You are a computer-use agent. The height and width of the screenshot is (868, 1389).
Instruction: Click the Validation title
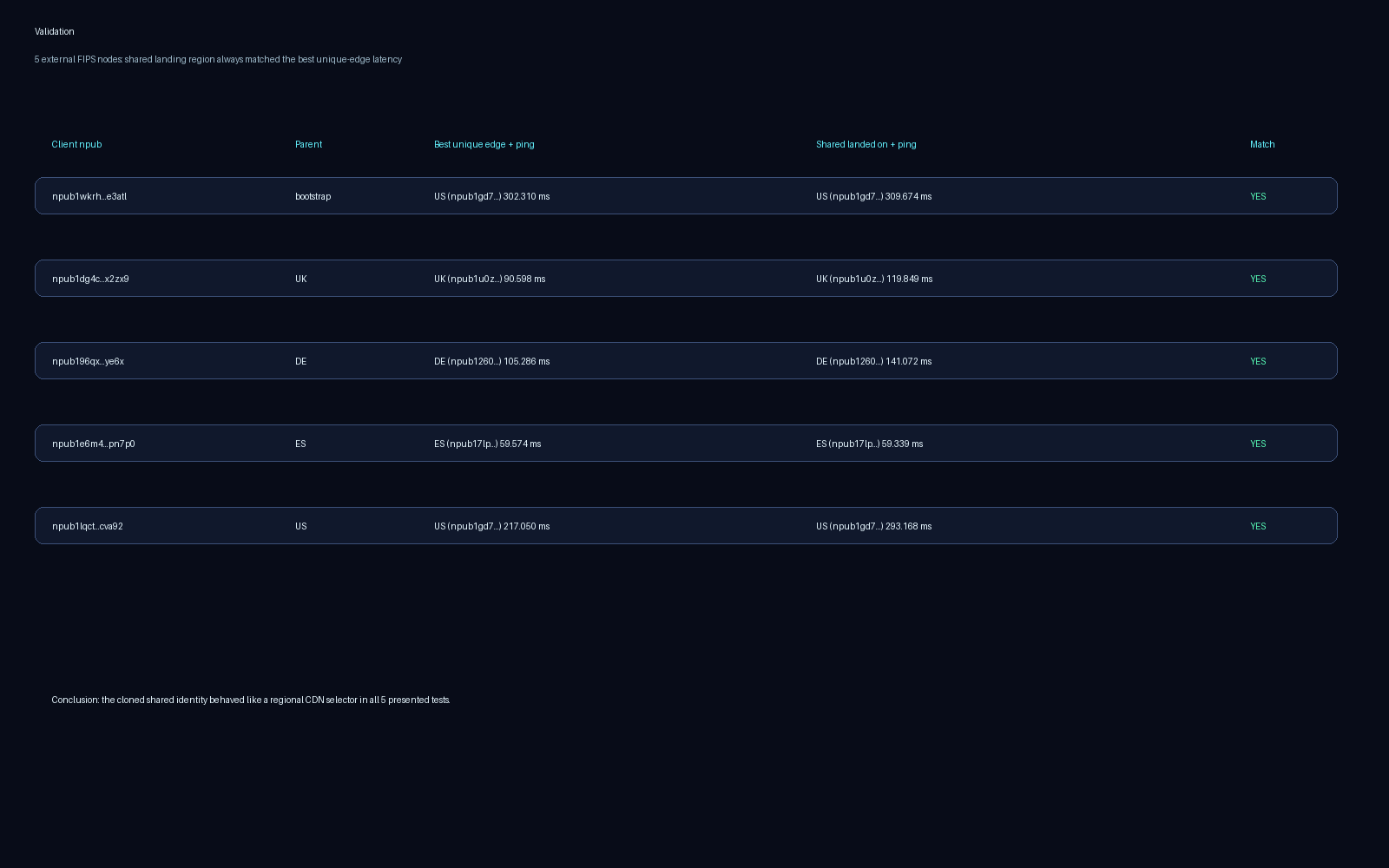pyautogui.click(x=54, y=31)
